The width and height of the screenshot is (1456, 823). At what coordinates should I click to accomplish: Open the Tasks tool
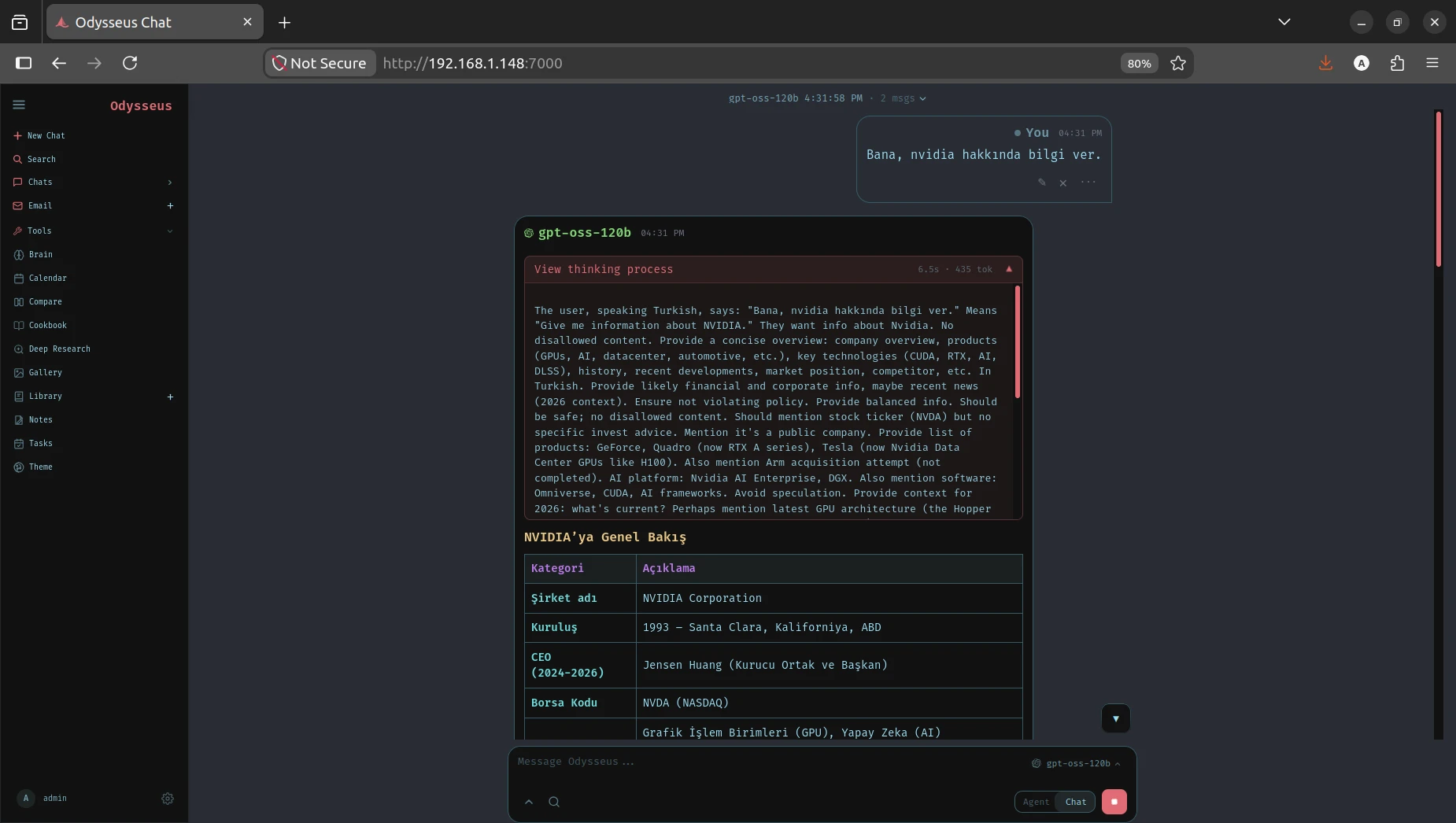point(33,443)
